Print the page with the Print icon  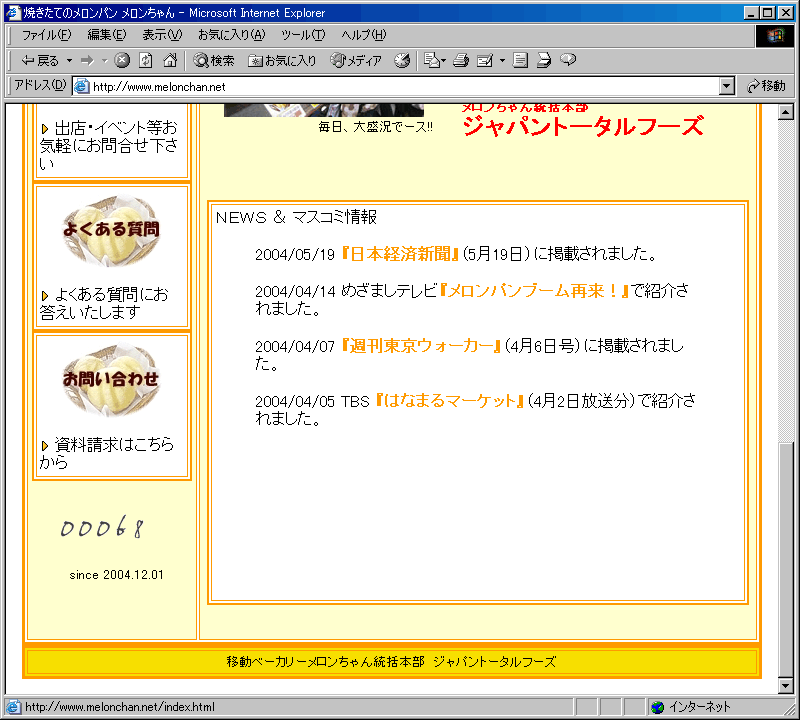point(461,60)
